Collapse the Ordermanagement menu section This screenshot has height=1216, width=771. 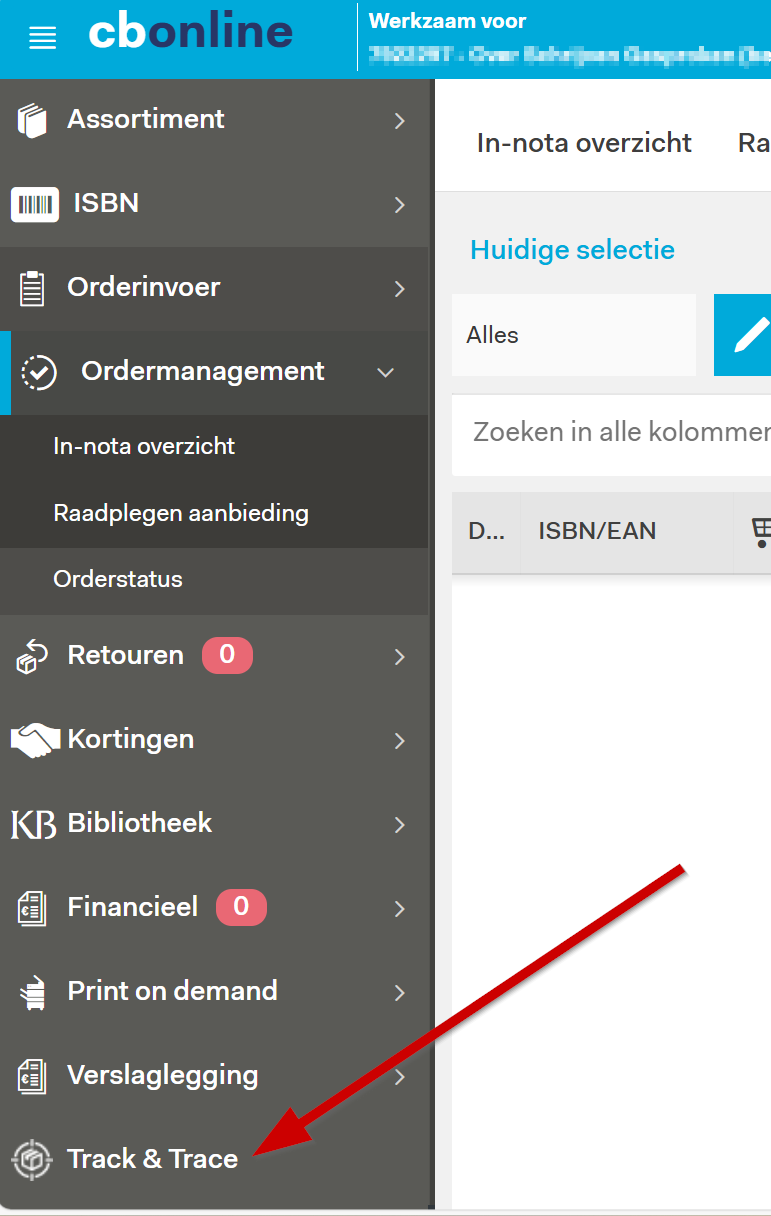pyautogui.click(x=386, y=372)
